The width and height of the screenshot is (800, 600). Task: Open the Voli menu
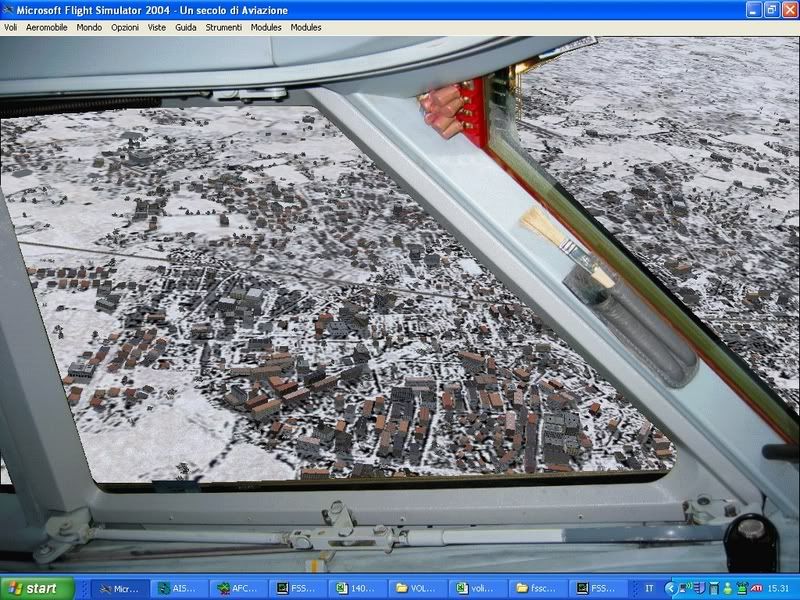(11, 28)
